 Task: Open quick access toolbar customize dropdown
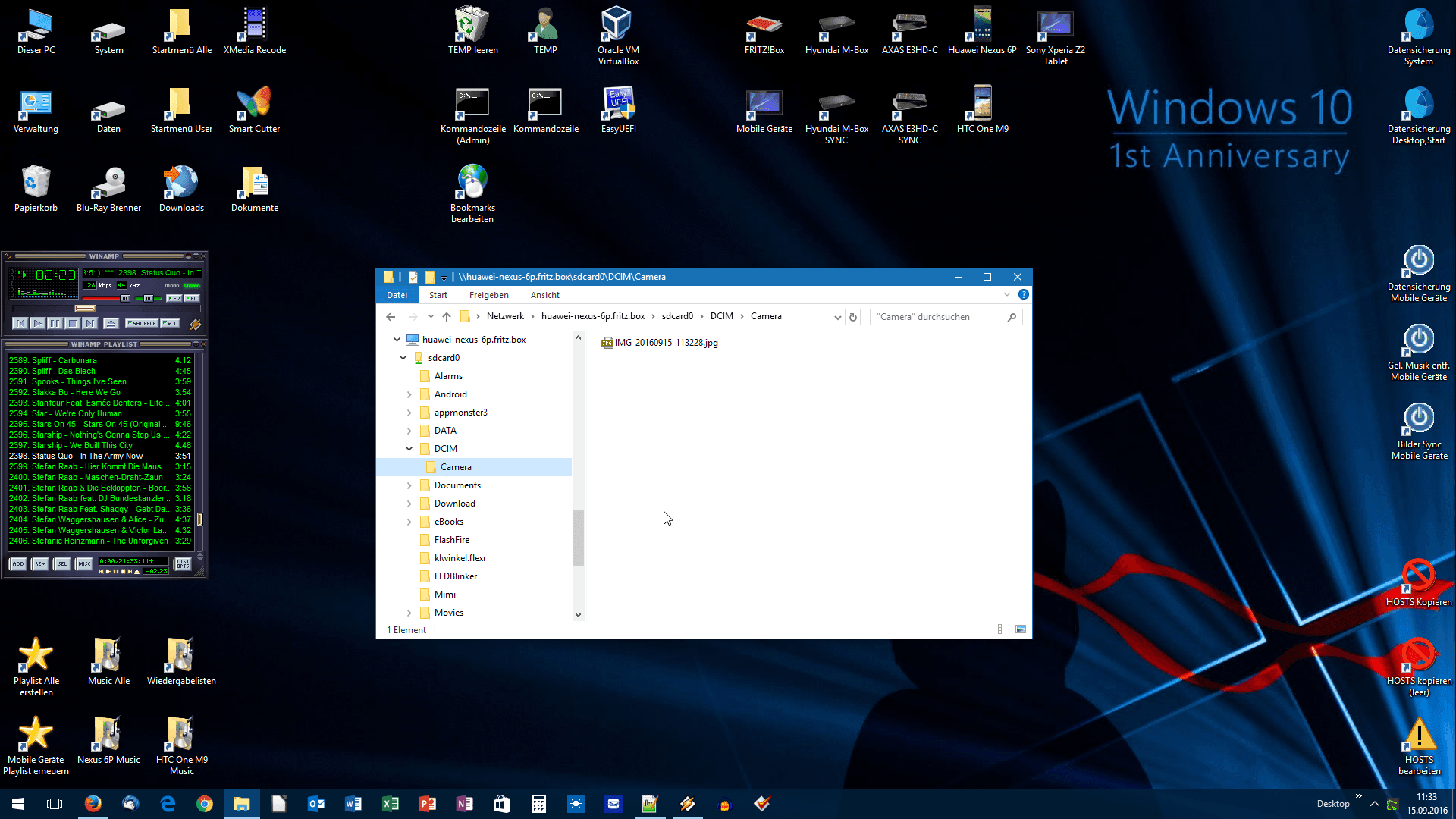tap(444, 278)
